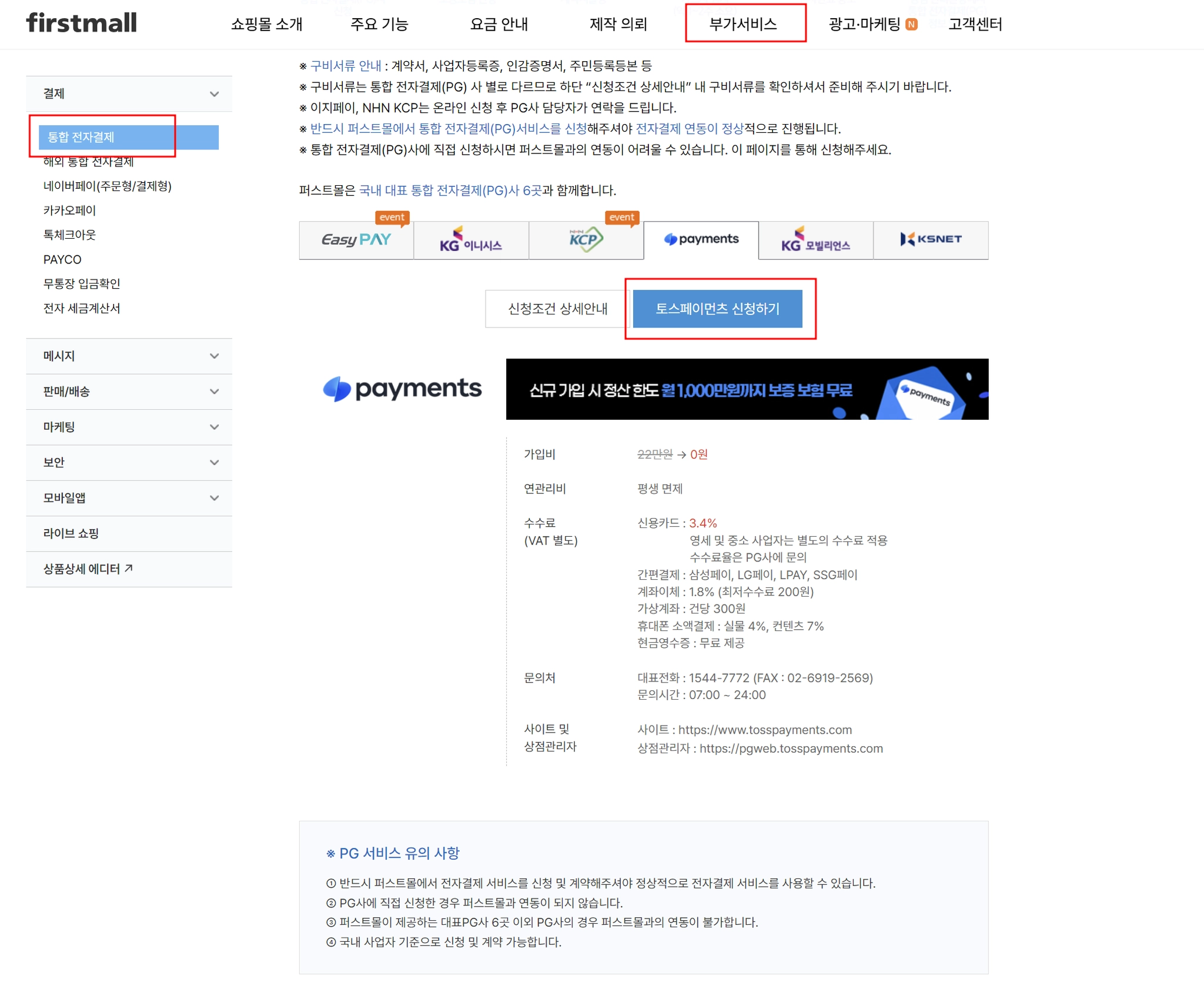This screenshot has height=996, width=1204.
Task: Select the EasyPAY payment provider tab
Action: pos(356,240)
